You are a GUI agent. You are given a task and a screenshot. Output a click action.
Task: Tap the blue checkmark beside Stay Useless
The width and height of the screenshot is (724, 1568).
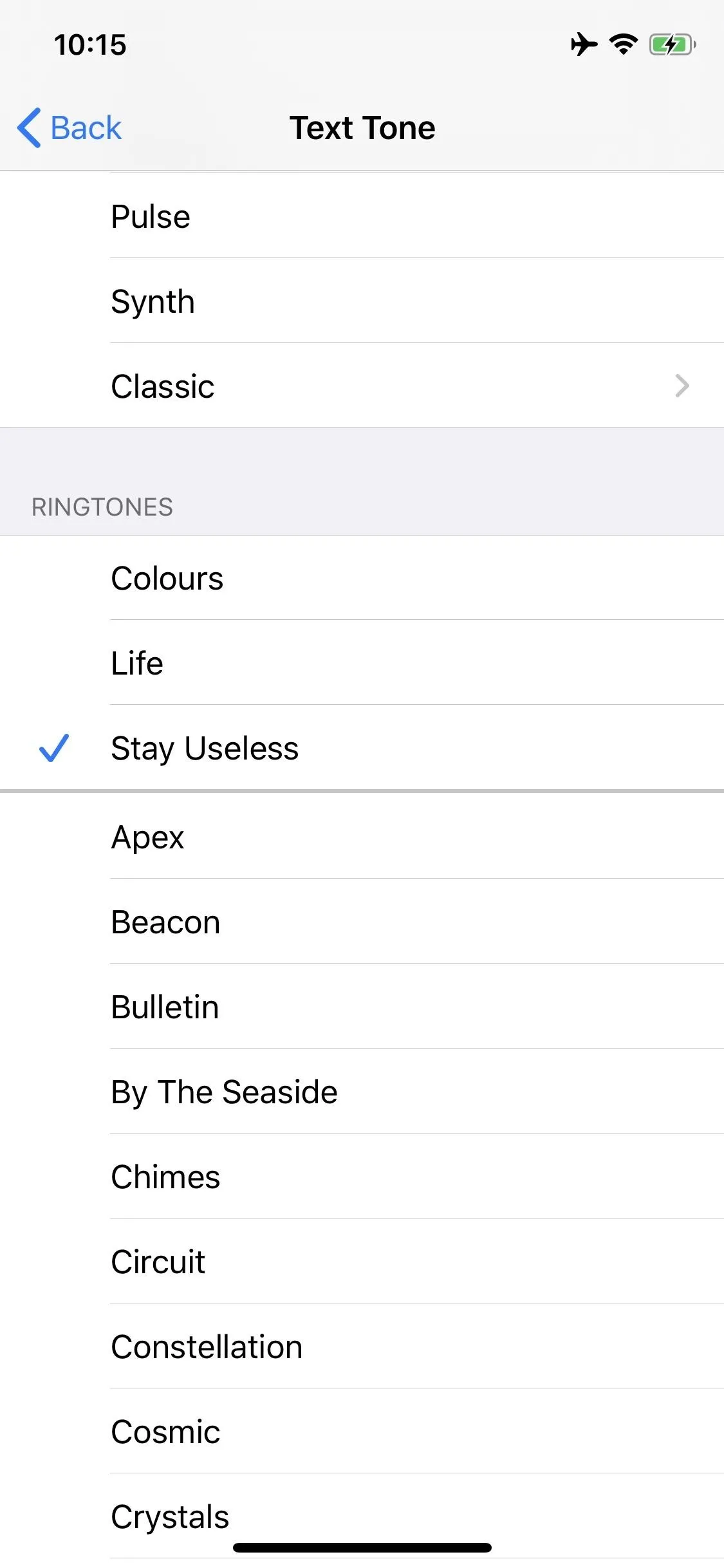coord(53,748)
